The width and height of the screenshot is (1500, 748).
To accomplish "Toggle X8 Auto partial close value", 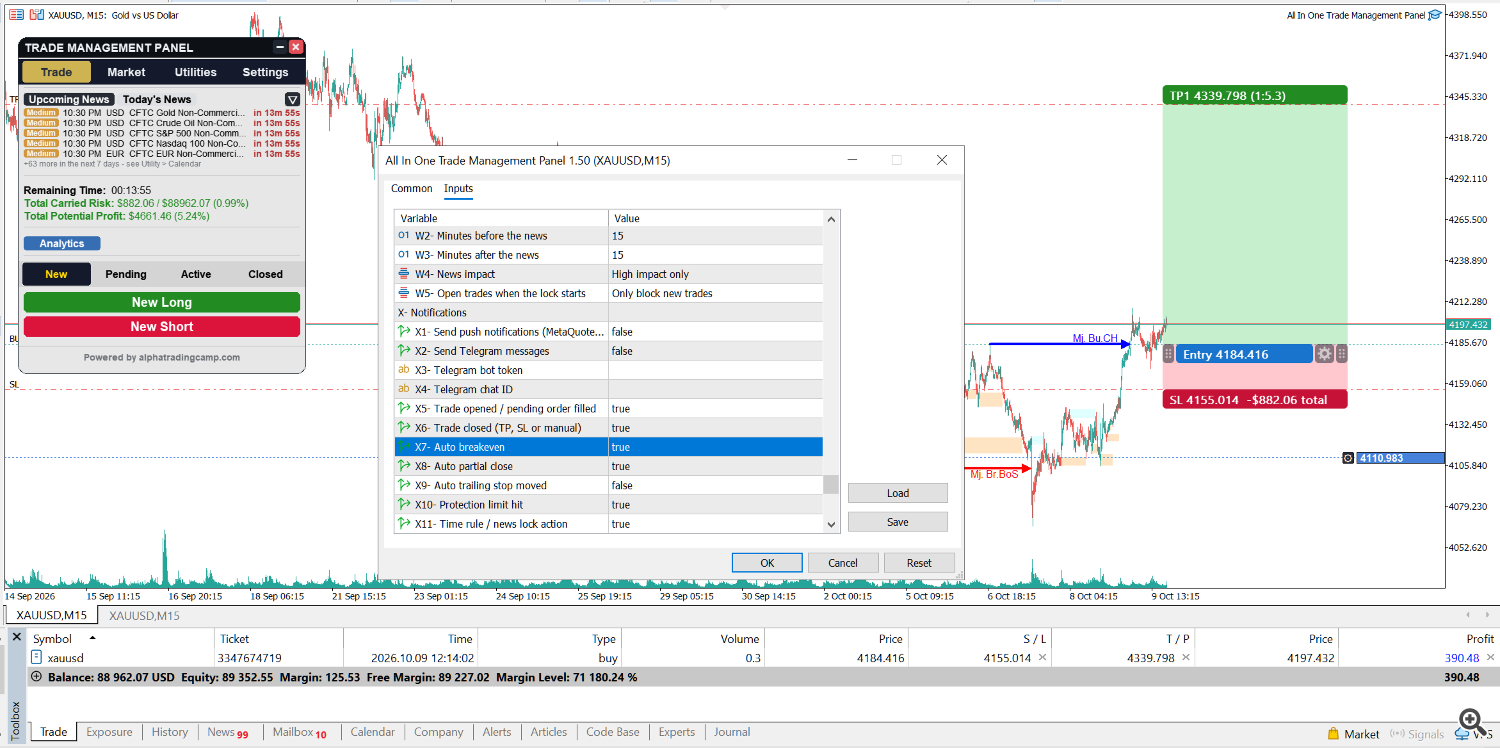I will (x=715, y=466).
